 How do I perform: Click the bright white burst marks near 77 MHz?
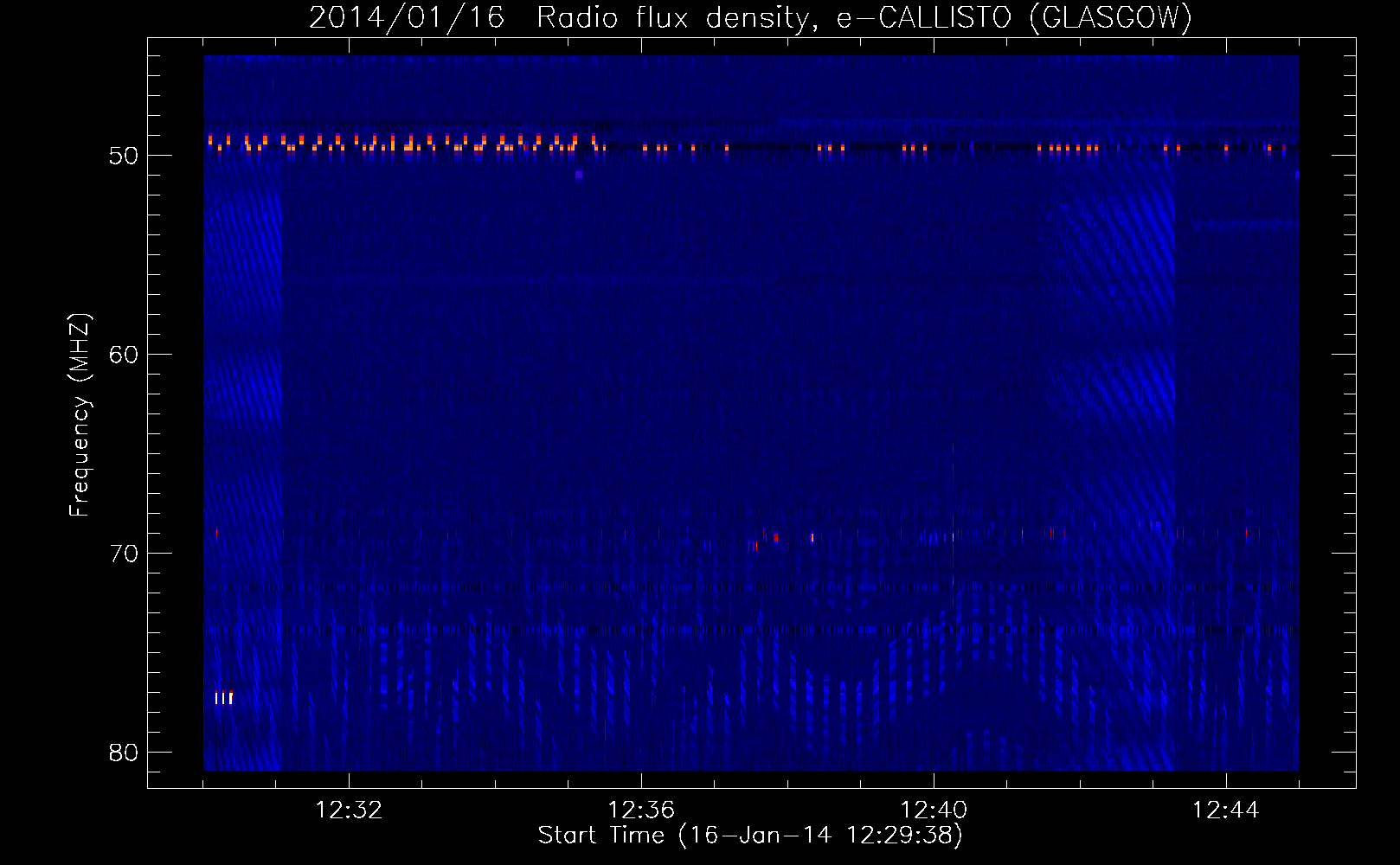(224, 698)
